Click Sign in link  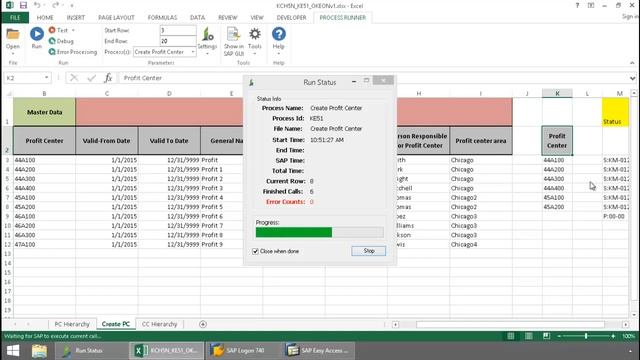click(630, 16)
